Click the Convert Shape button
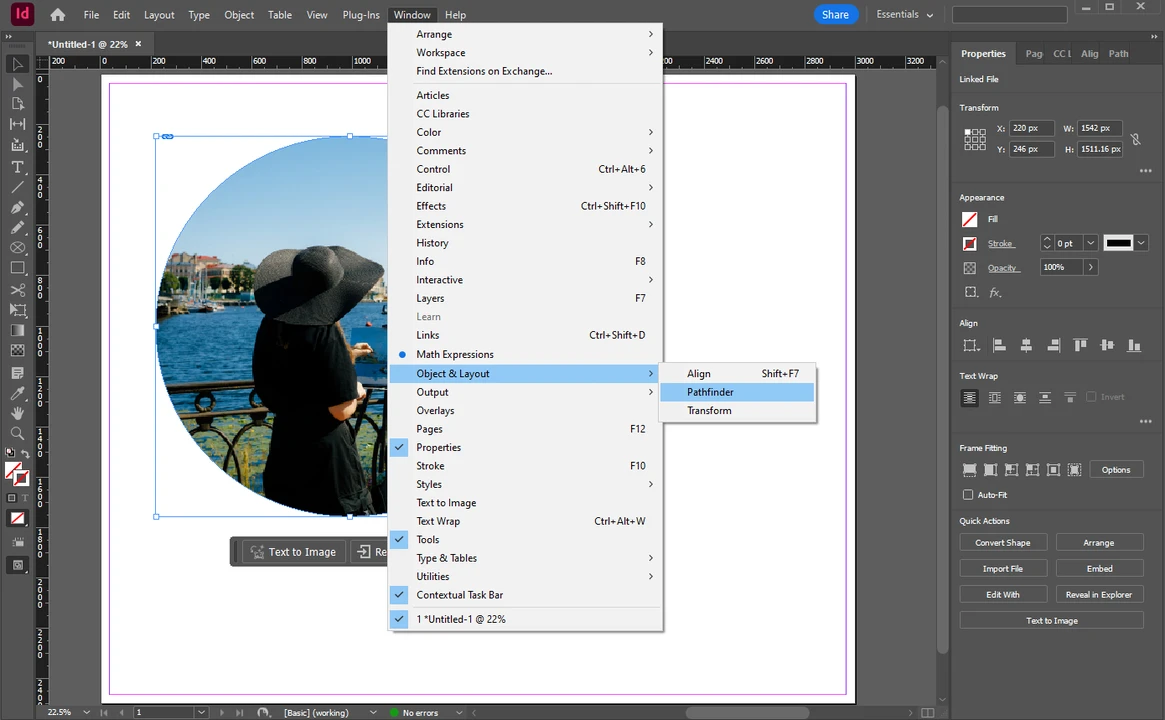This screenshot has width=1165, height=720. pos(1003,543)
